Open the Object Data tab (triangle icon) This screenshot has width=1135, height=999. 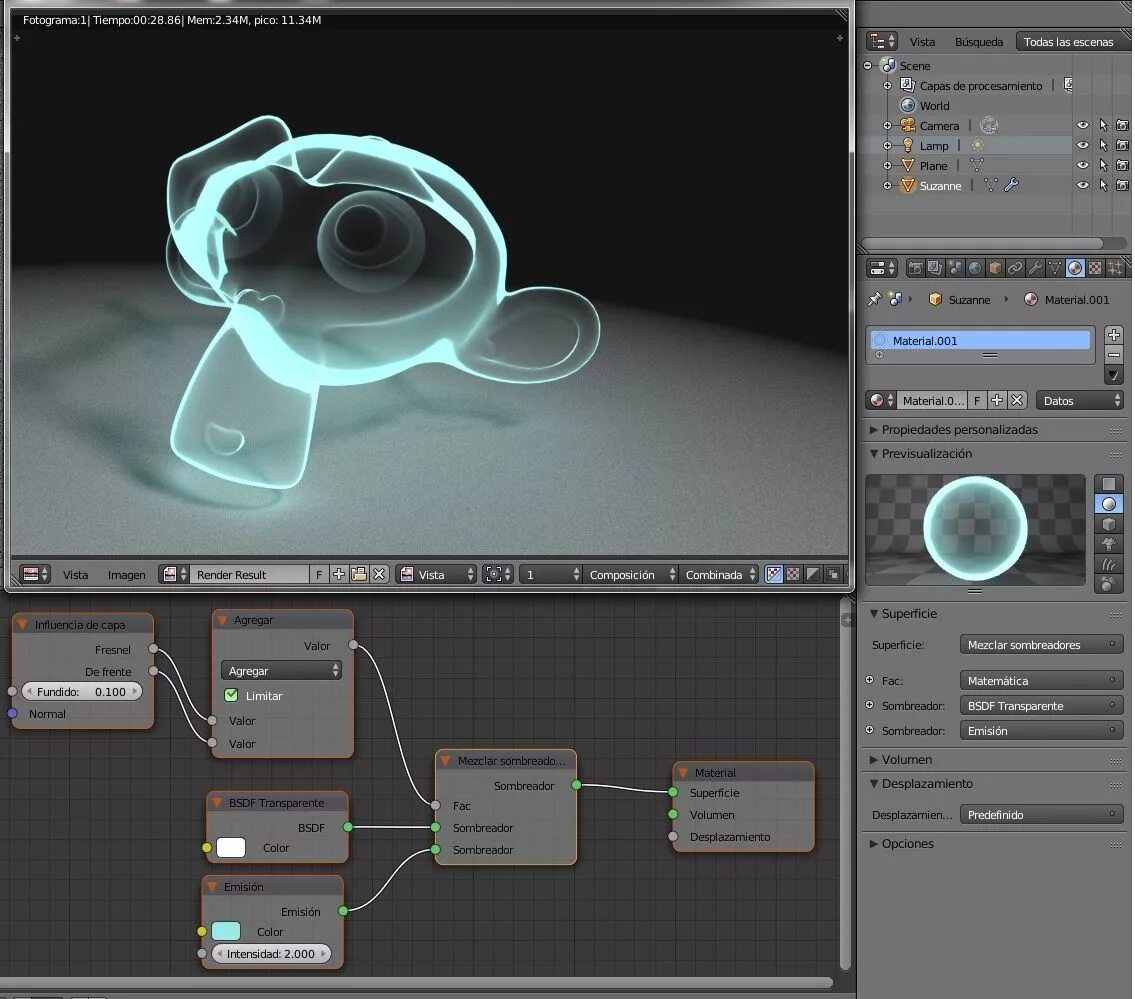(1055, 269)
